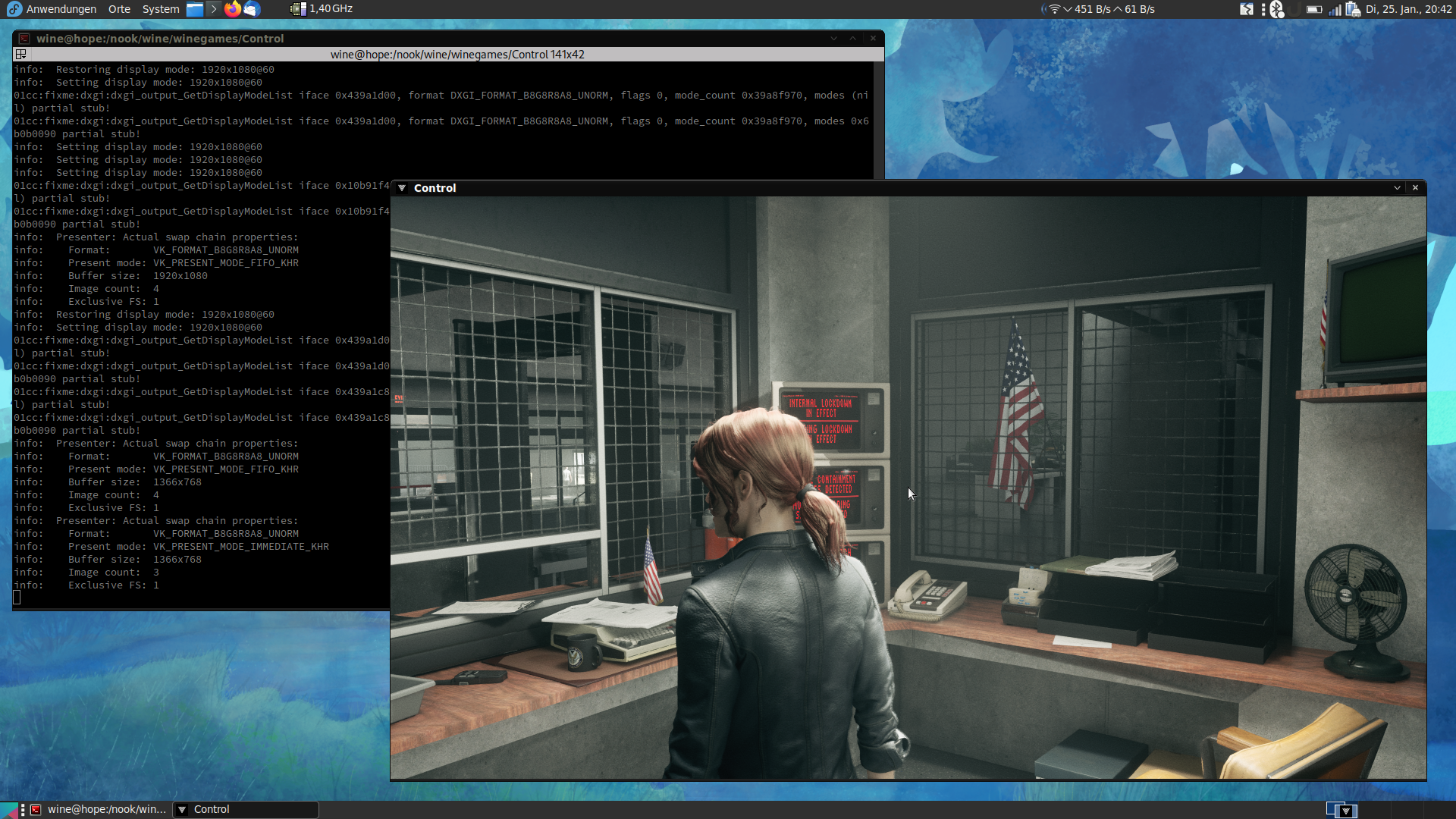Image resolution: width=1456 pixels, height=819 pixels.
Task: Open the battery status indicator
Action: pos(1314,9)
